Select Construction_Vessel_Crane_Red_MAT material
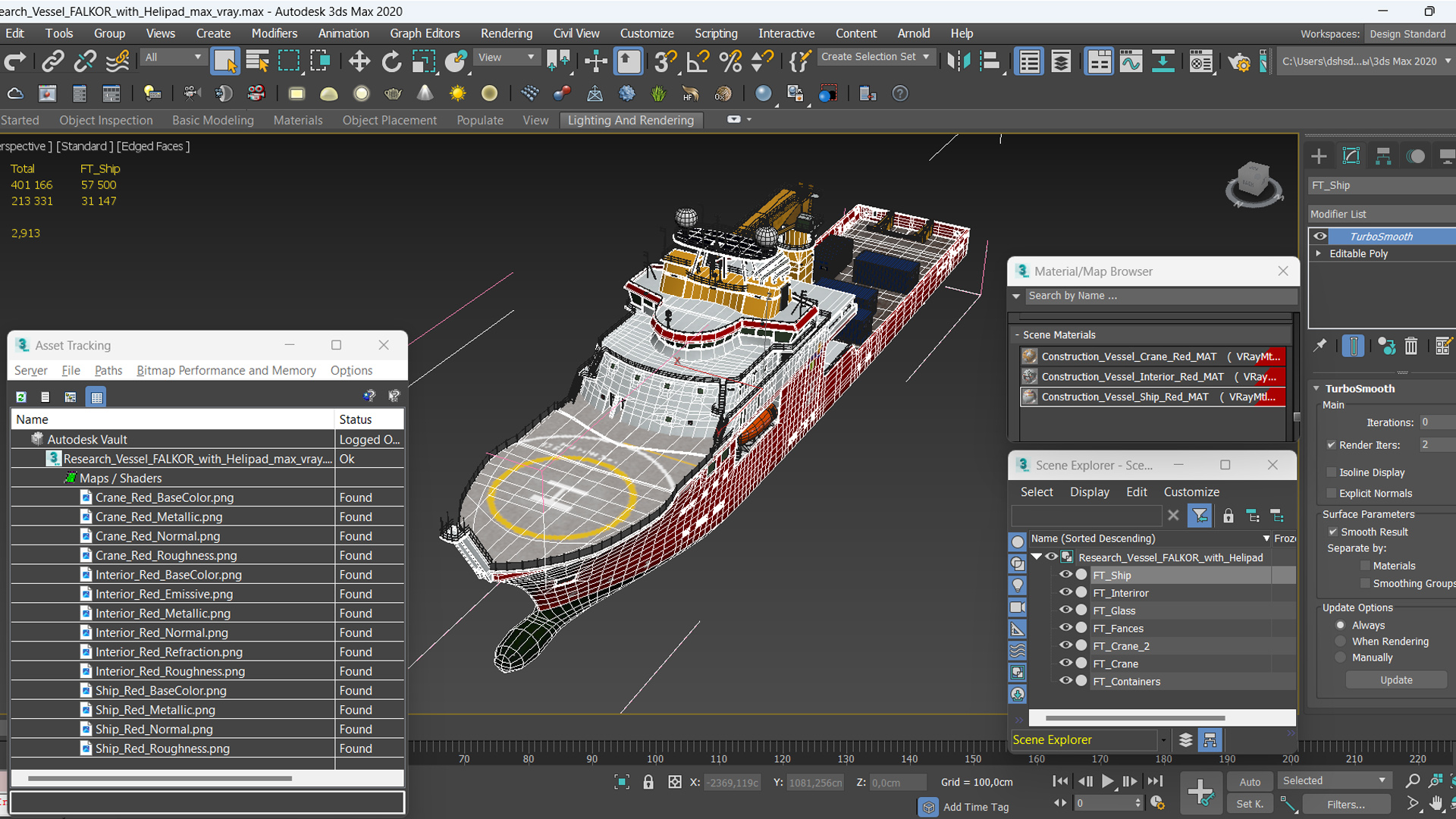 tap(1153, 356)
